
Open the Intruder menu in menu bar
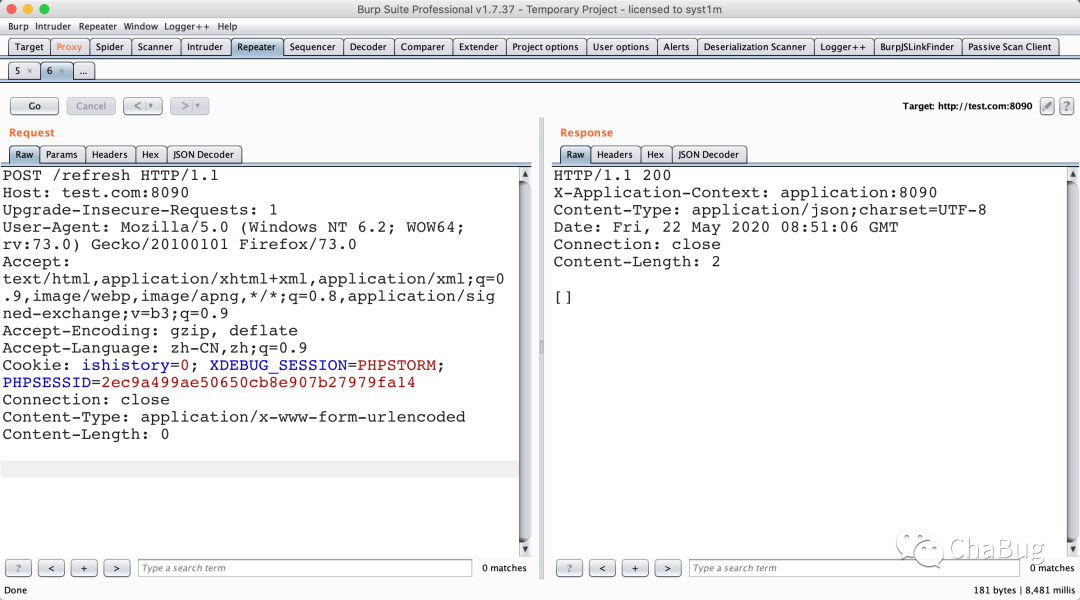(53, 26)
